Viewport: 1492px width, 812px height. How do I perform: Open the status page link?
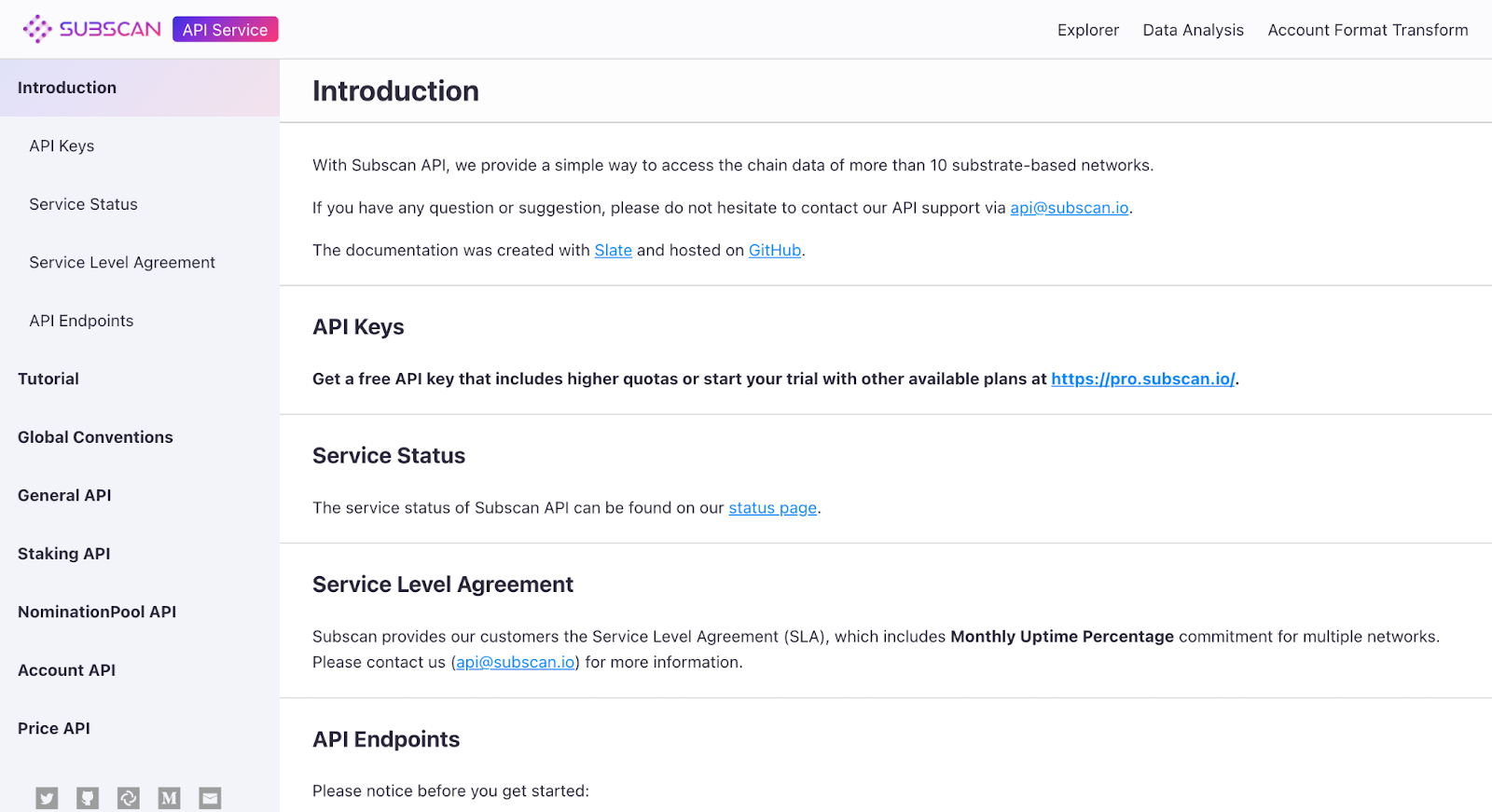pyautogui.click(x=773, y=508)
